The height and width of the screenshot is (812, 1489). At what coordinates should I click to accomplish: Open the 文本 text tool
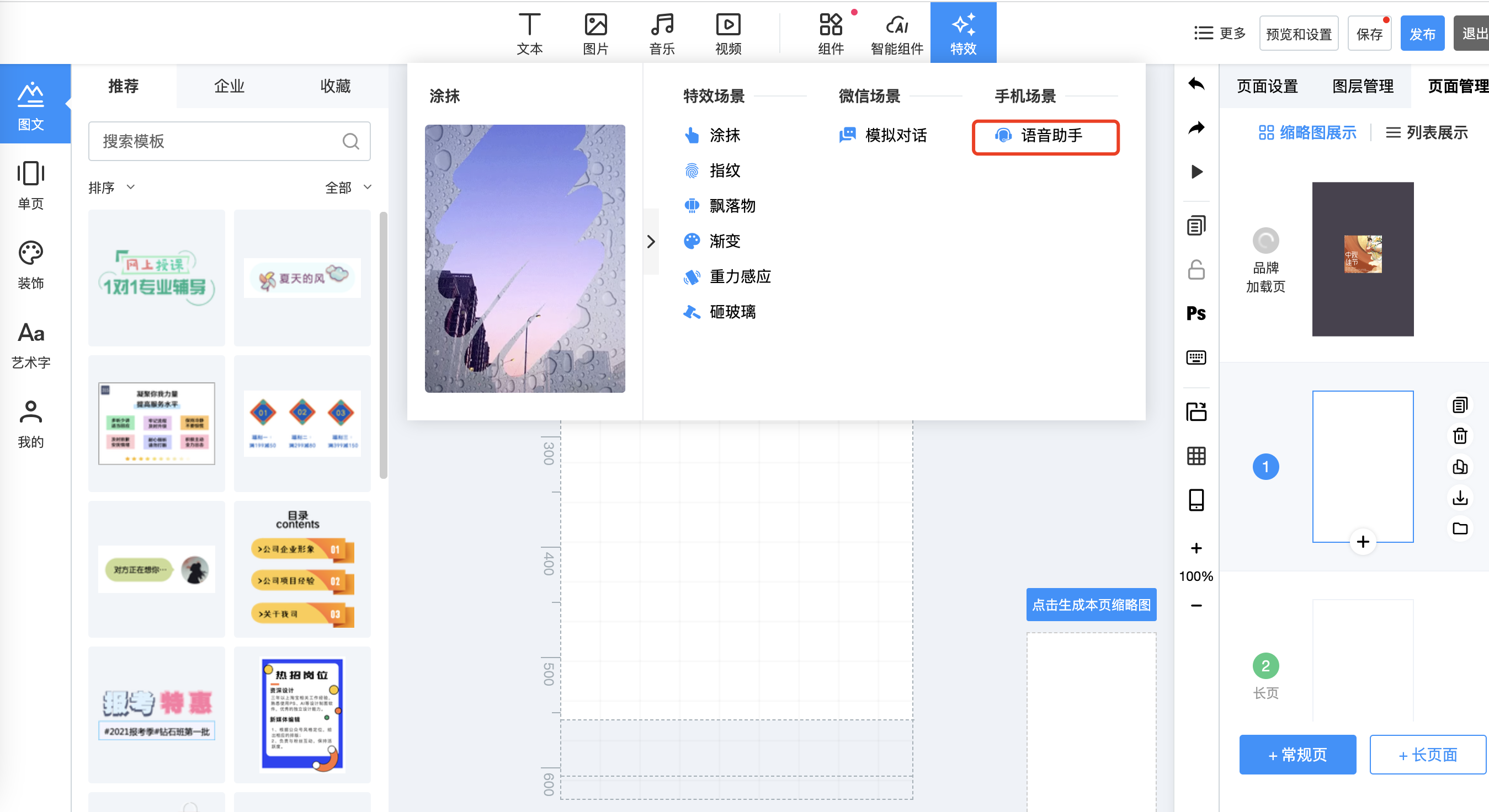(x=529, y=34)
